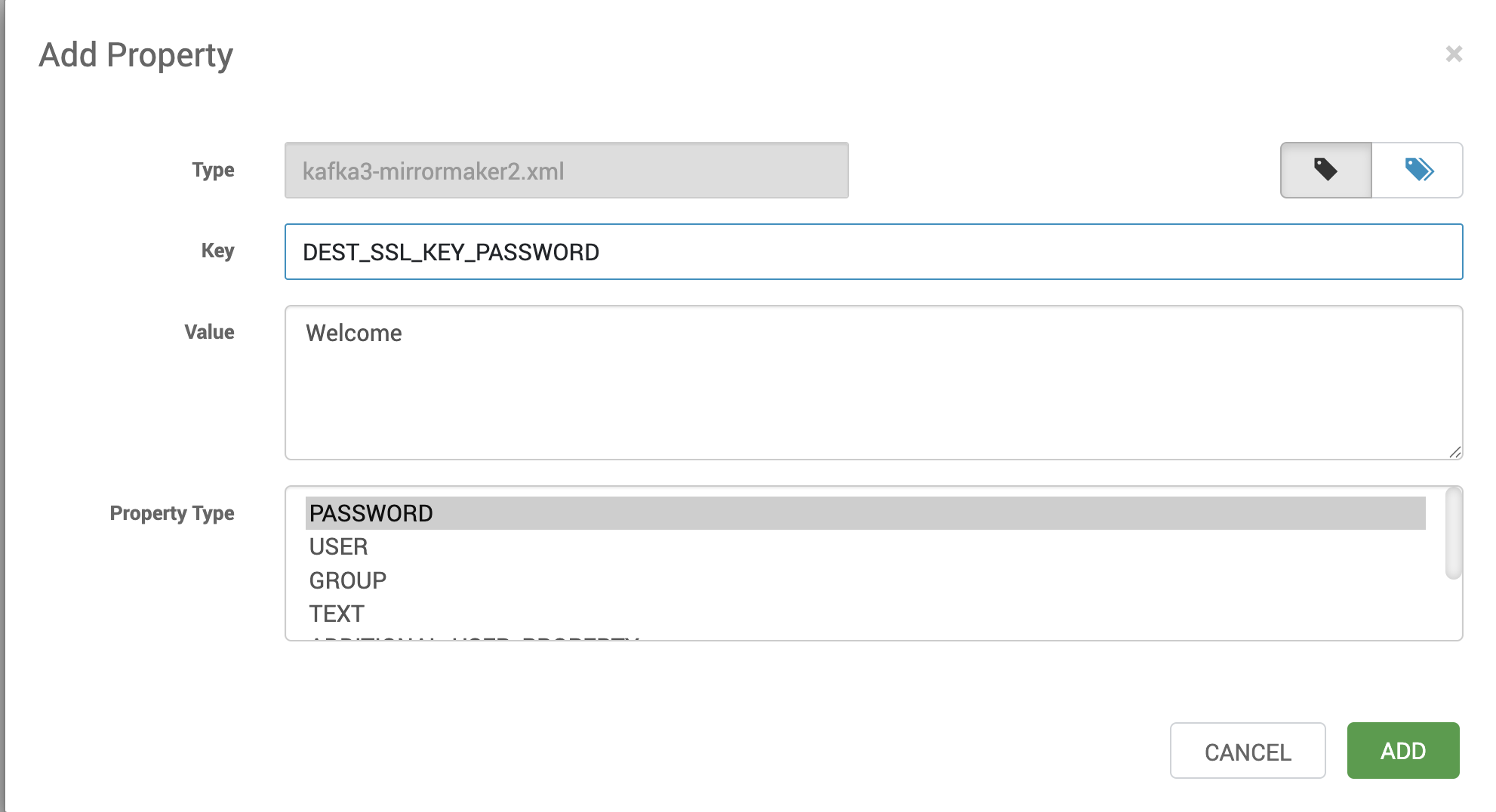Click the Property Type list scrollbar thumb
Screen dimensions: 1496x812
1454,534
